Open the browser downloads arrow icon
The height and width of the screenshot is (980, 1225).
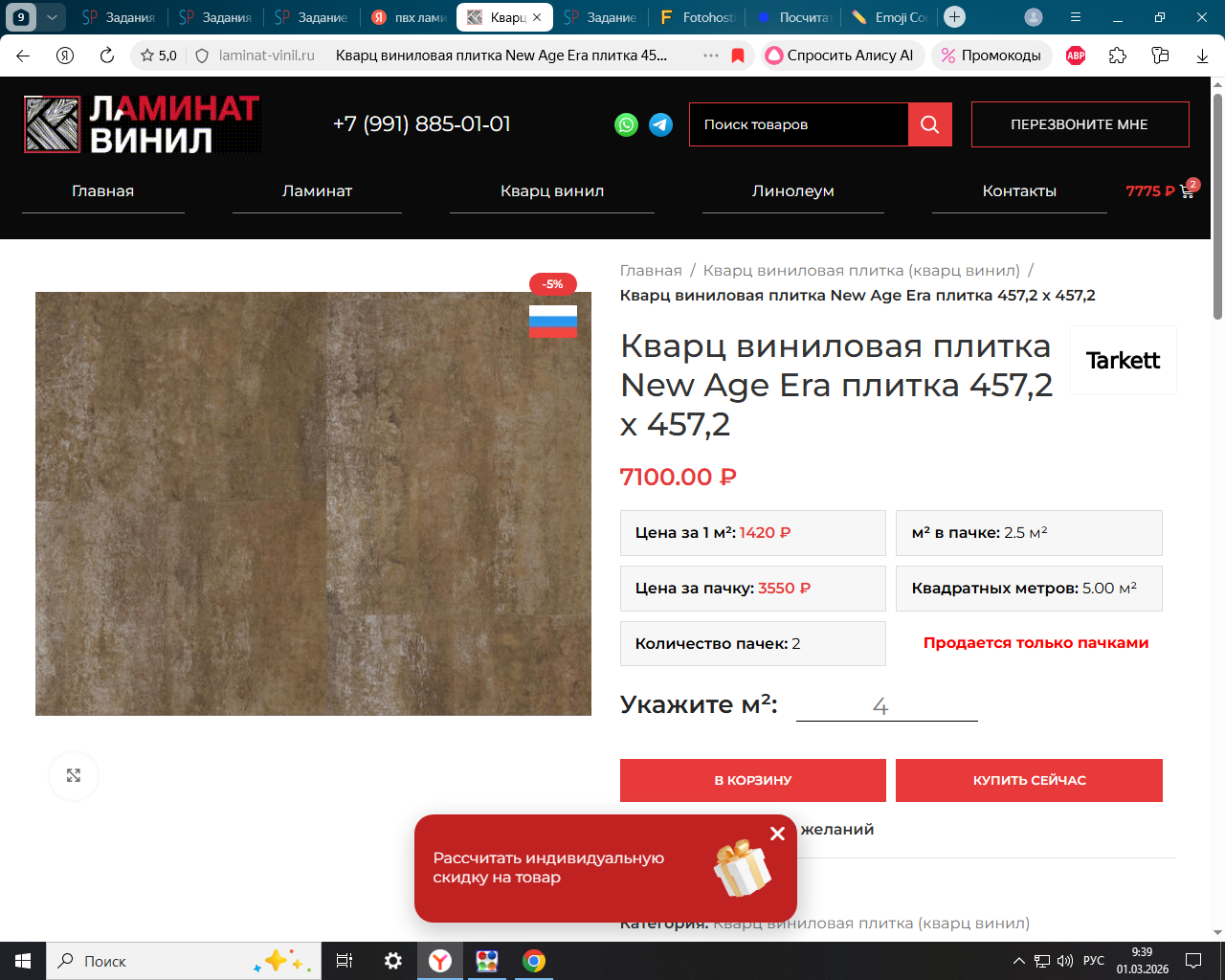[1202, 56]
